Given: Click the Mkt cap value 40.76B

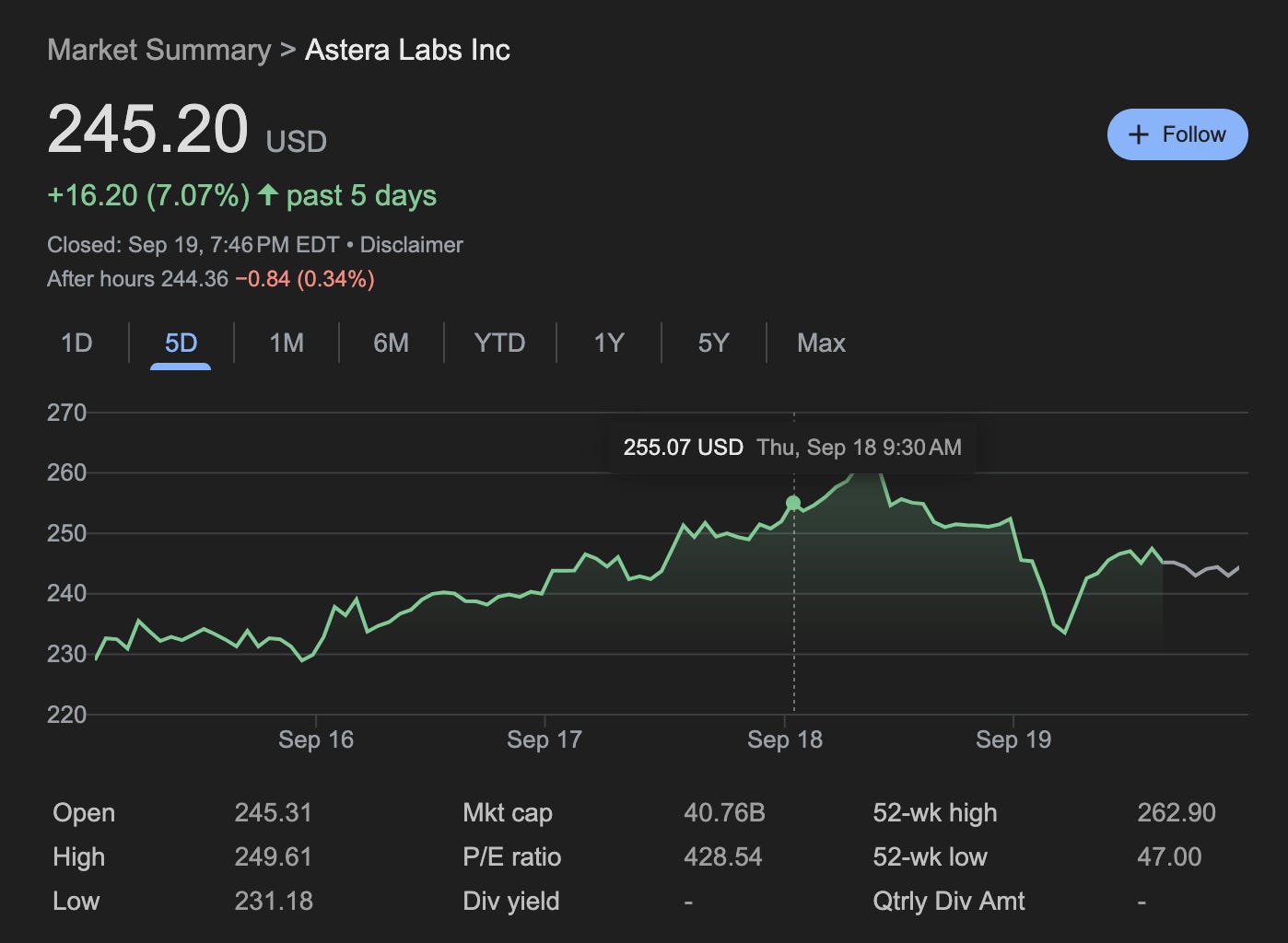Looking at the screenshot, I should point(724,813).
